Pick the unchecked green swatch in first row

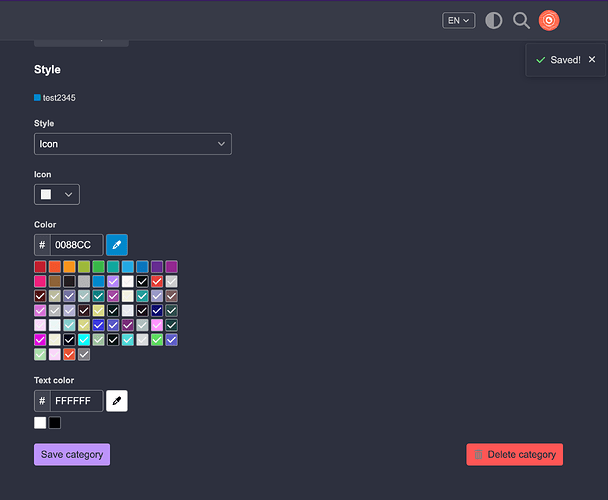click(98, 266)
